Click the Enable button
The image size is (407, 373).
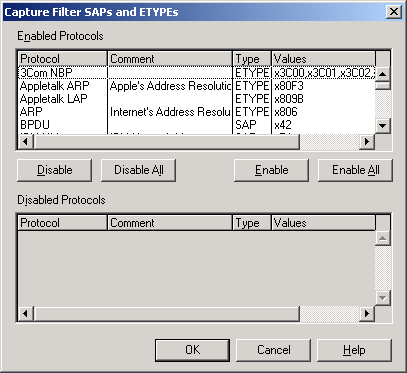(x=271, y=170)
